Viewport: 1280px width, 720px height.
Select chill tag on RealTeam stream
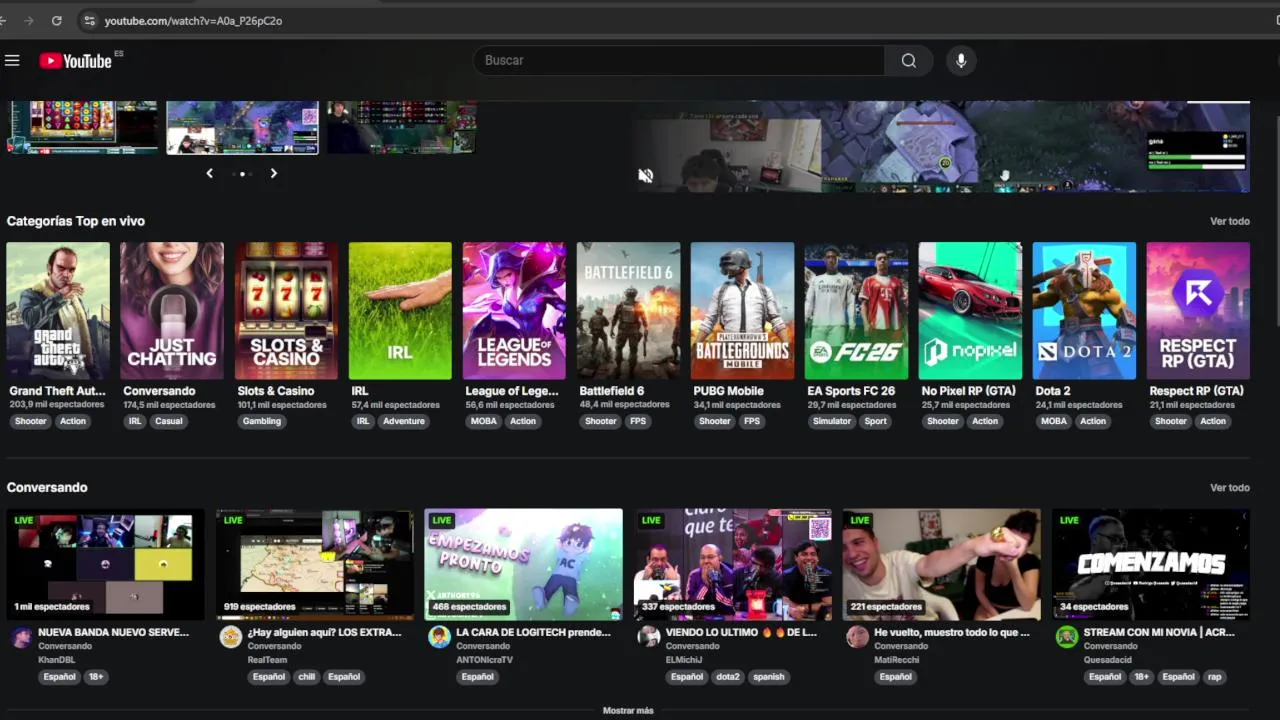(x=306, y=677)
